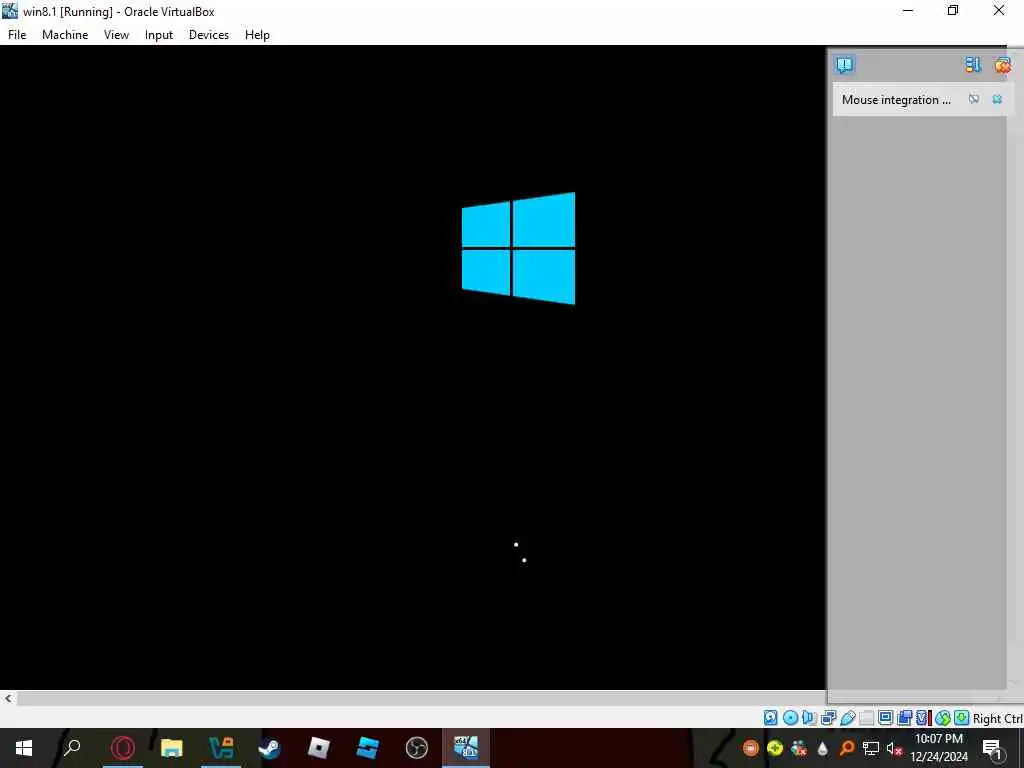Viewport: 1024px width, 768px height.
Task: Click the don't-show-again icon on Mouse integration notification
Action: point(974,99)
